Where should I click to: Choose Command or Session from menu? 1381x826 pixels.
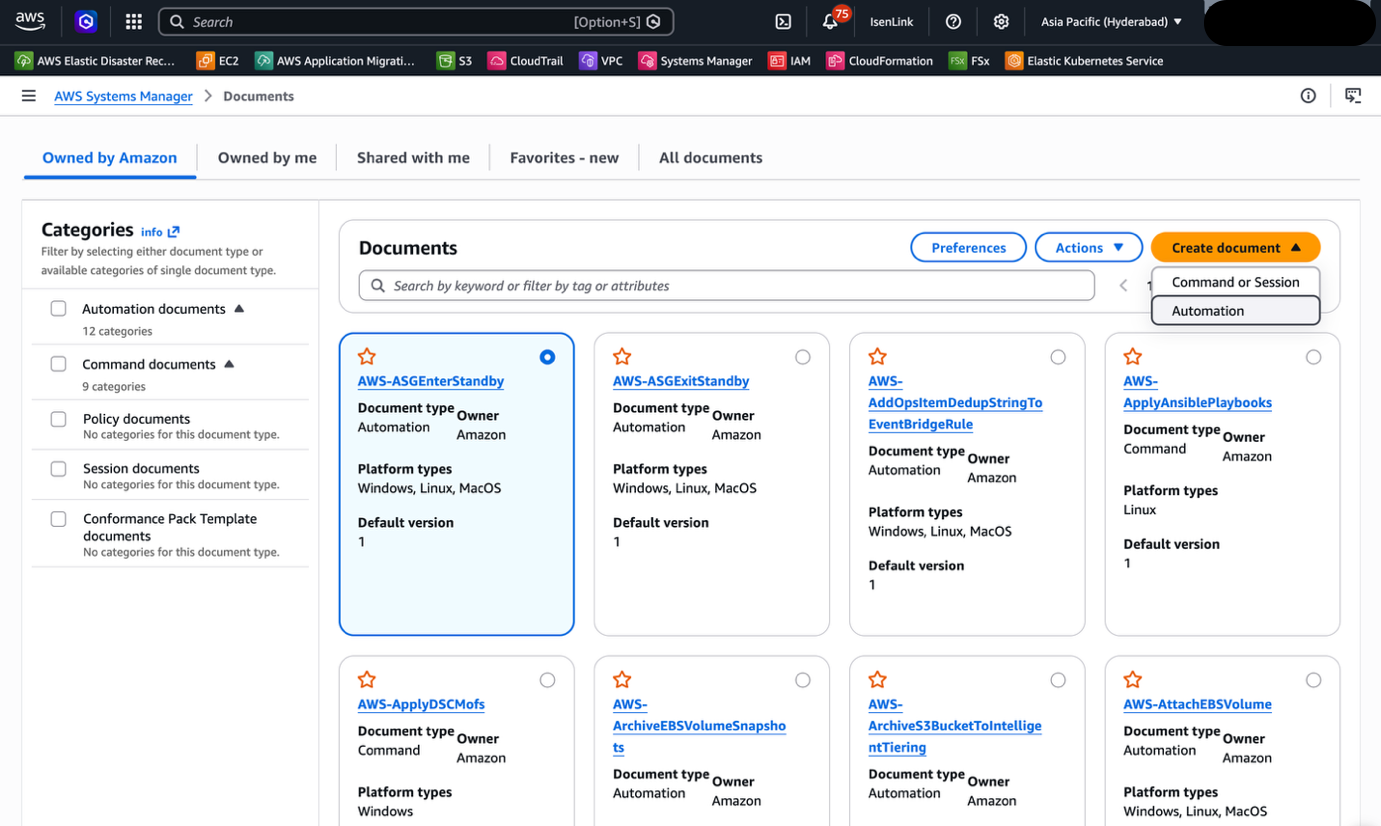[x=1235, y=282]
